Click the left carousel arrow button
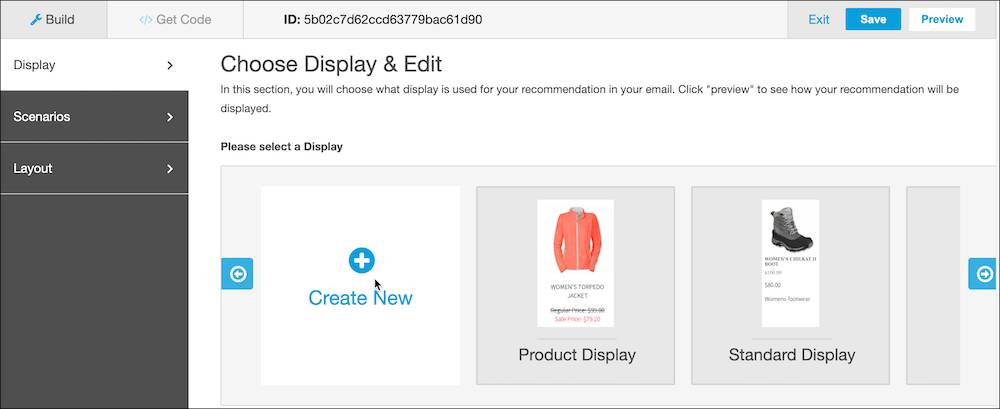Image resolution: width=1000 pixels, height=409 pixels. pos(237,274)
